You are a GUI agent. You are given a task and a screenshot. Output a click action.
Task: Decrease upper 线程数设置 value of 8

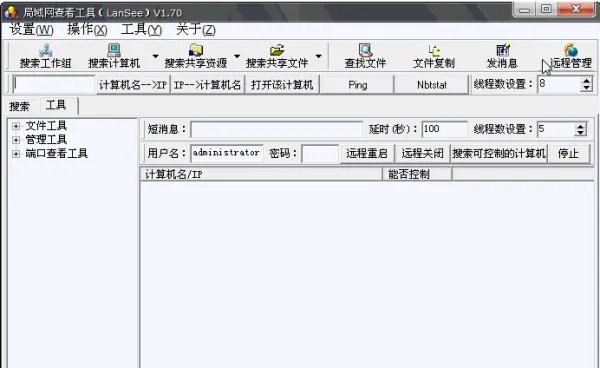[586, 88]
